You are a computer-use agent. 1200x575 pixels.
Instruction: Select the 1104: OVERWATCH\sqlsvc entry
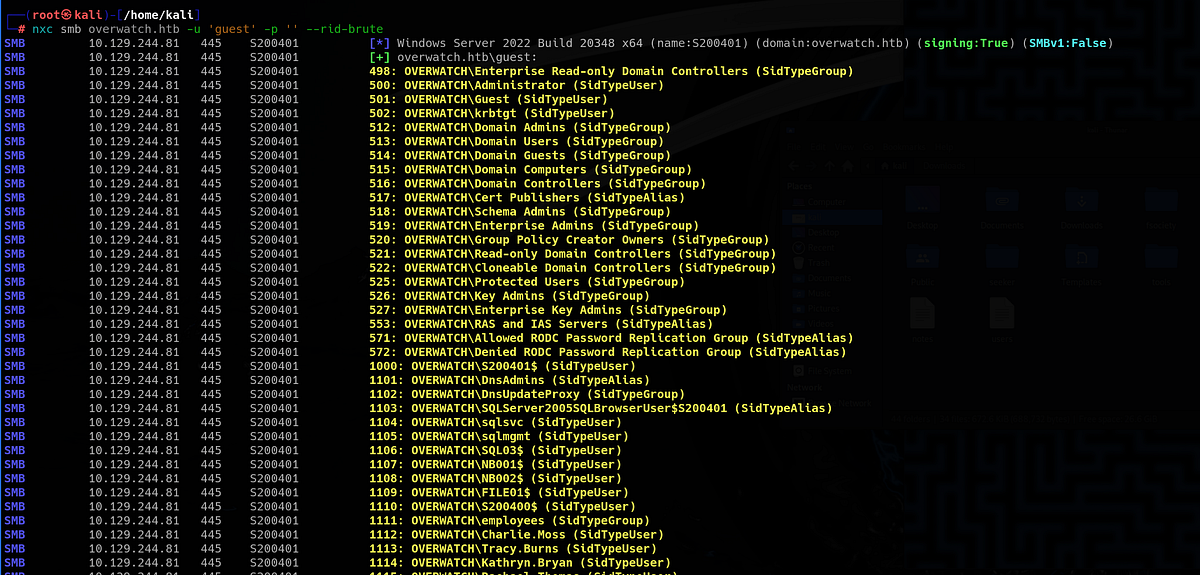click(x=495, y=422)
